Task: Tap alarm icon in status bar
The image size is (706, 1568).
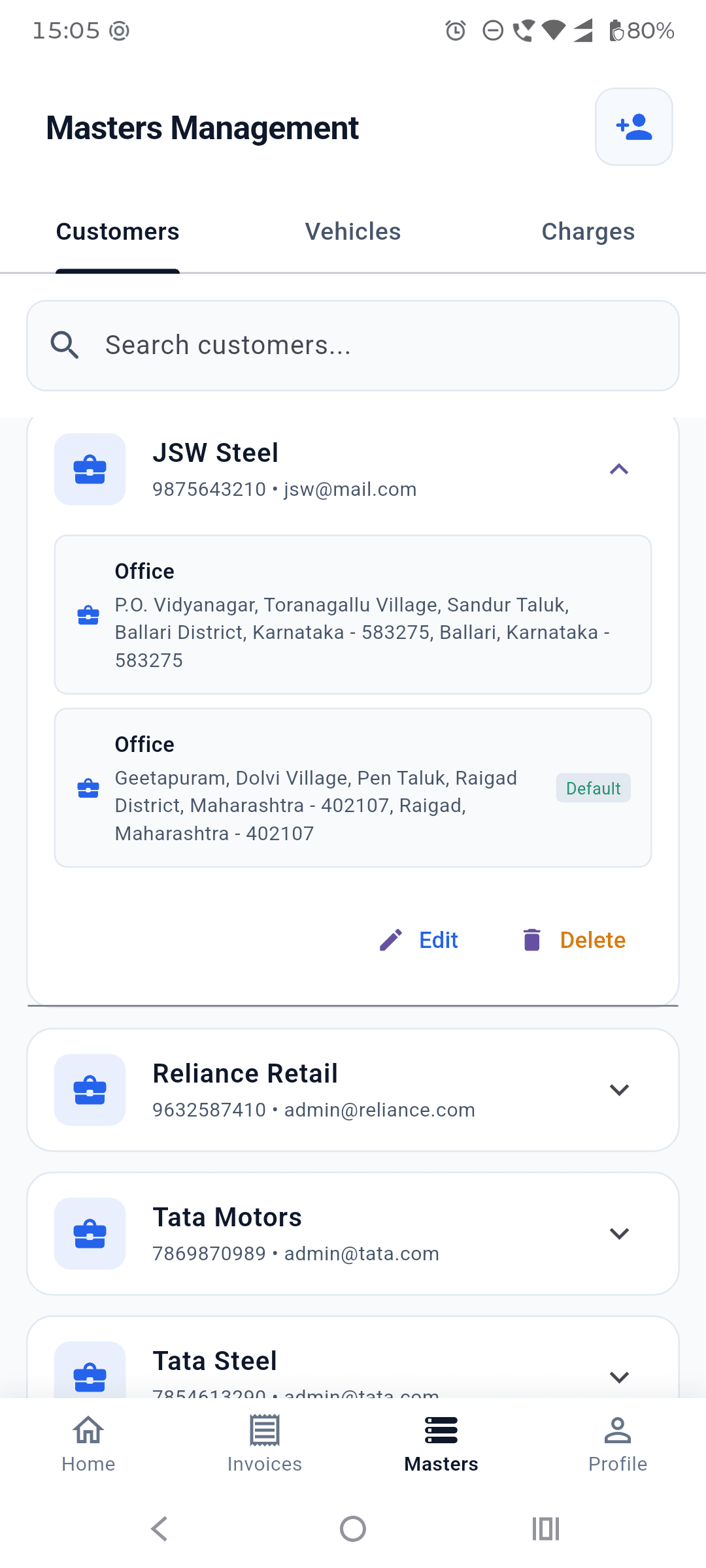Action: (456, 31)
